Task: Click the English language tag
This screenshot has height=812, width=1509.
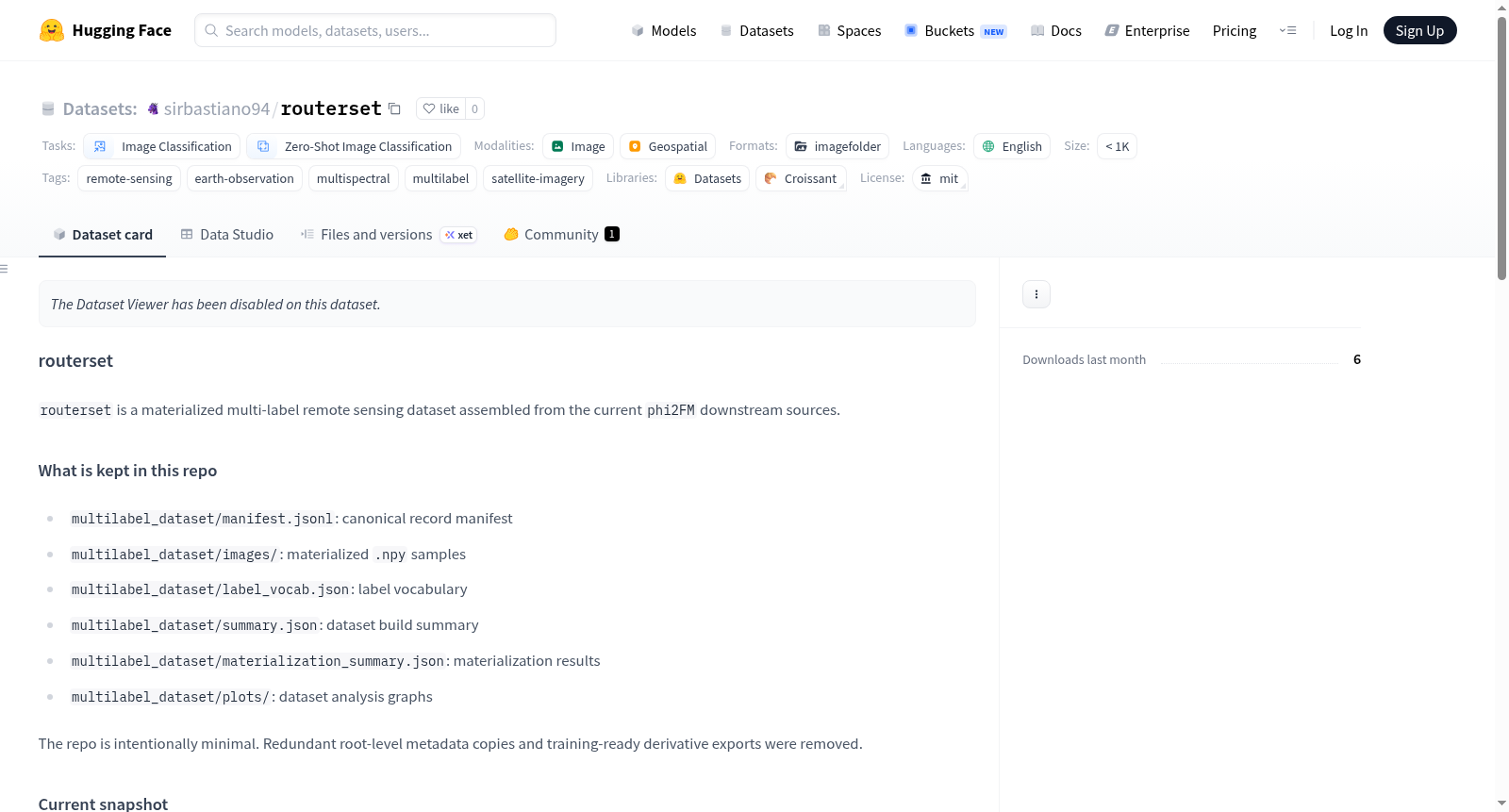Action: click(x=1012, y=146)
